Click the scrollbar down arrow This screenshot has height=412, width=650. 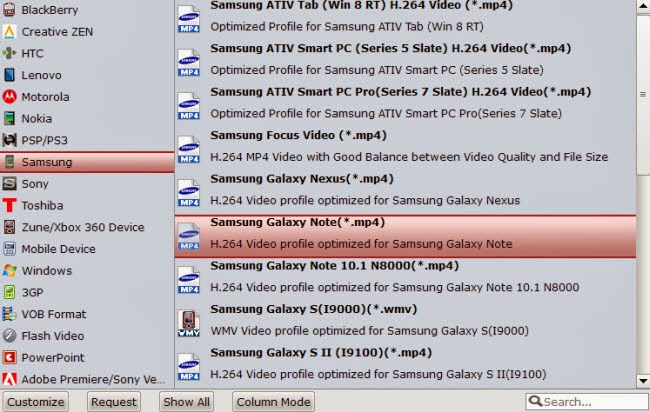pos(643,380)
